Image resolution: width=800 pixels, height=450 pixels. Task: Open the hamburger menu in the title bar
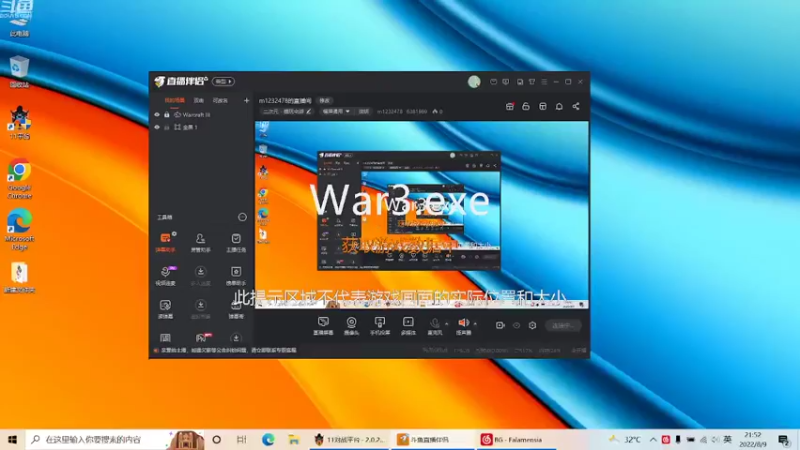(x=544, y=82)
